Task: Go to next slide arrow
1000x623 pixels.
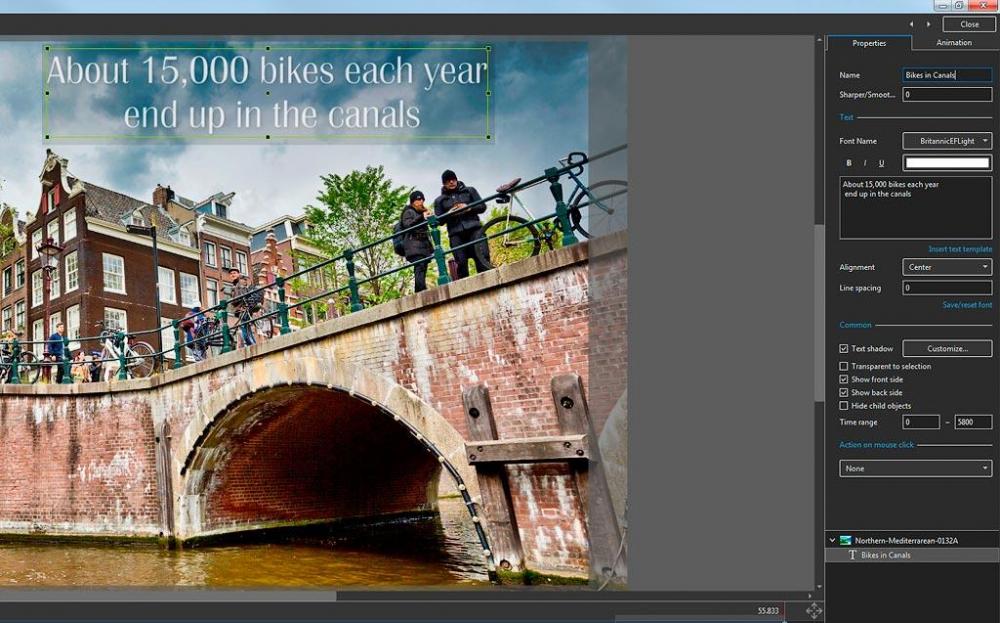Action: (x=927, y=24)
